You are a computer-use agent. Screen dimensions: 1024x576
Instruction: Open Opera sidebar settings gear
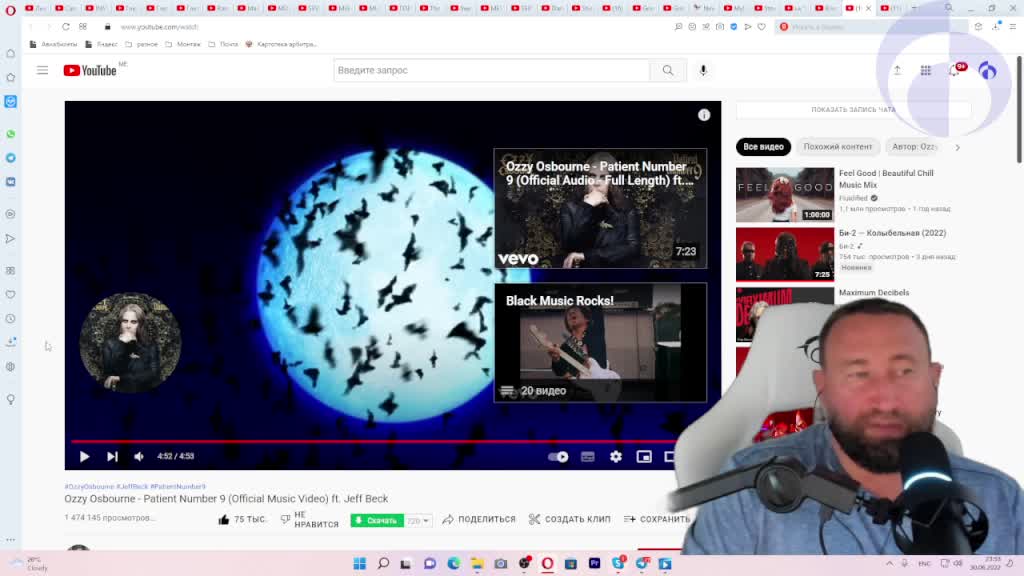click(x=10, y=367)
